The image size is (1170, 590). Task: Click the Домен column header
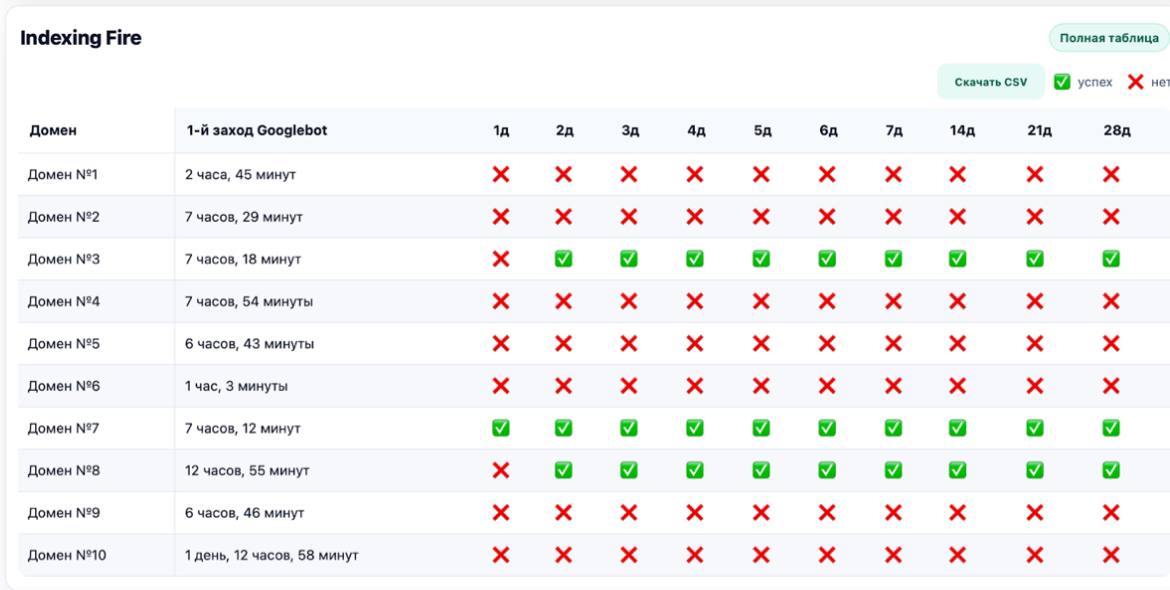[53, 131]
